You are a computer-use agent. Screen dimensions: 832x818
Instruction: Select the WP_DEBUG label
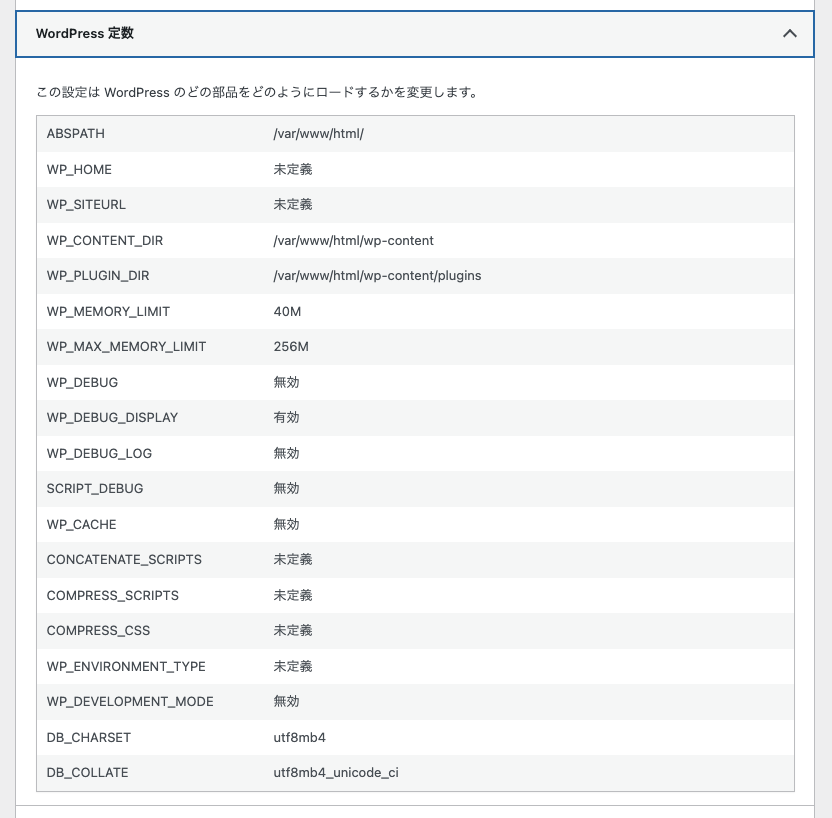click(82, 383)
